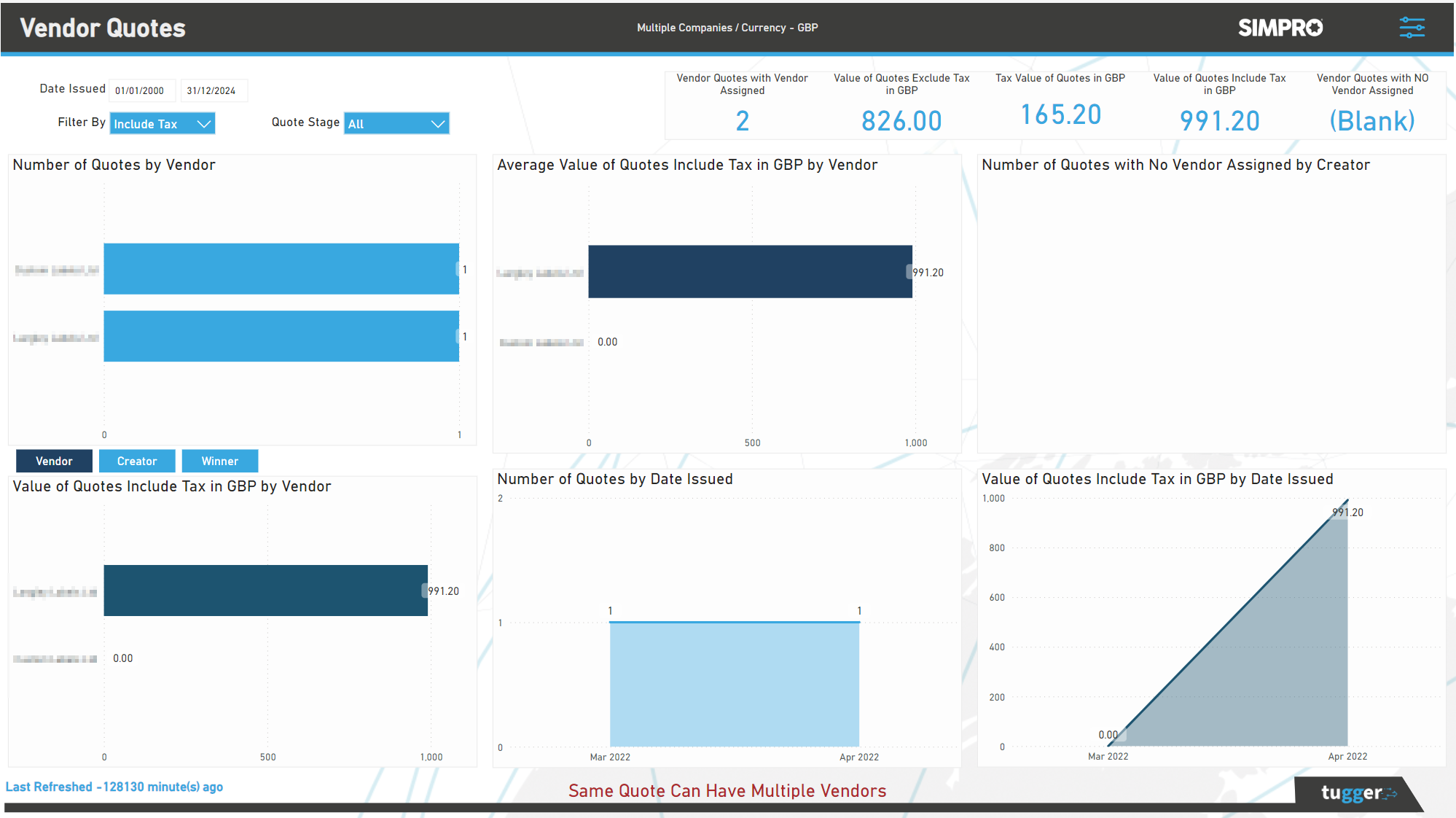Open the filter settings sliders icon
1456x818 pixels.
pos(1412,27)
